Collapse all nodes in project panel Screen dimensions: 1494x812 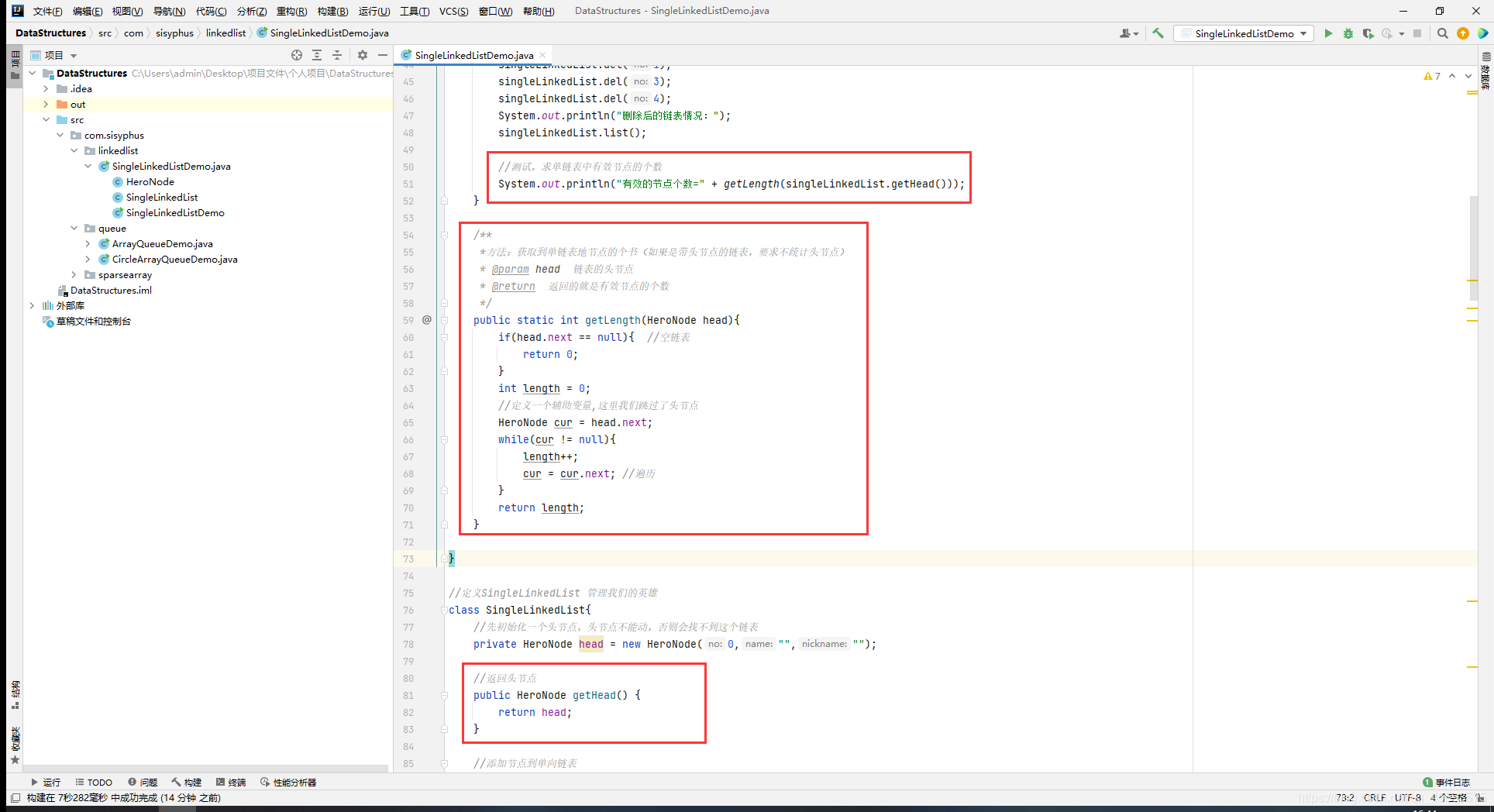coord(337,55)
